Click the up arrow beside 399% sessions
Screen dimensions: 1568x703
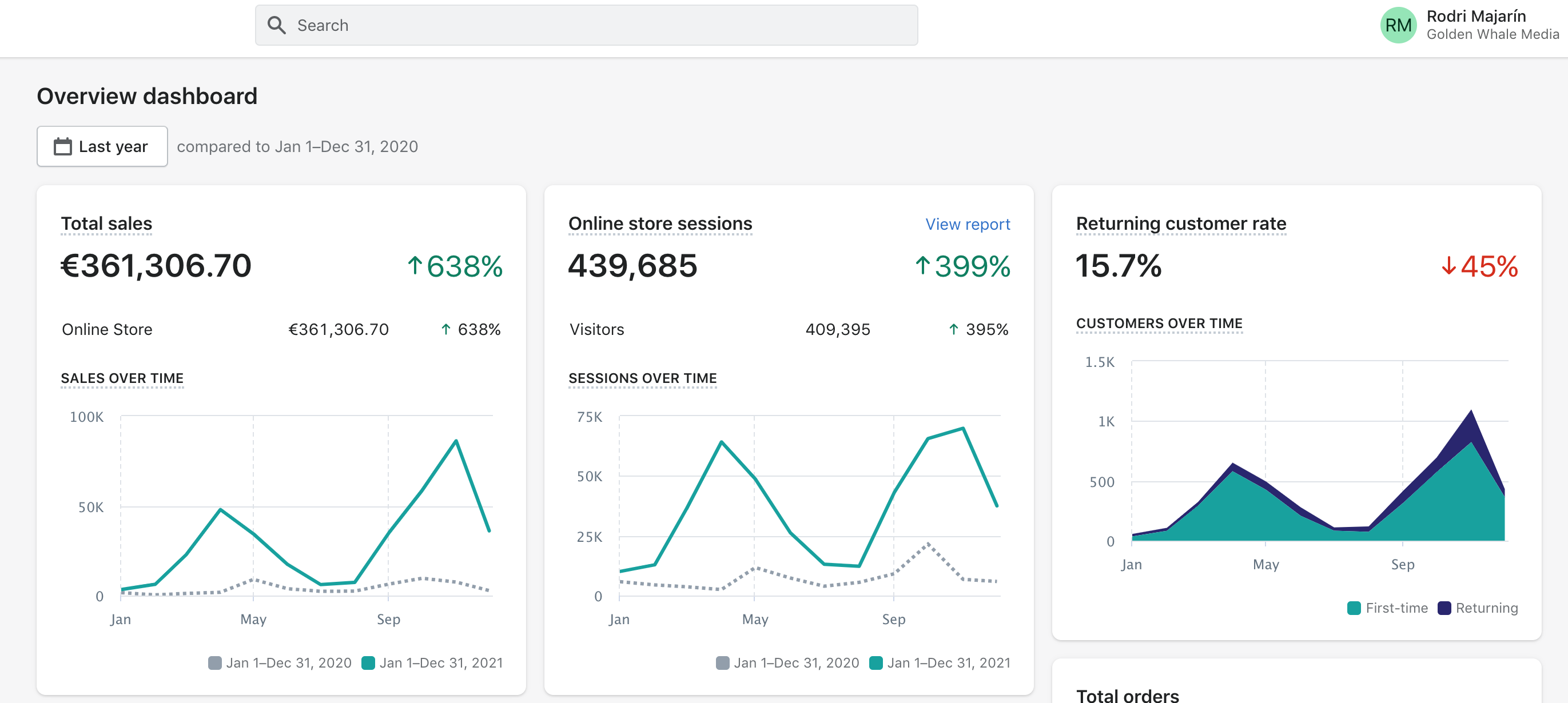922,265
